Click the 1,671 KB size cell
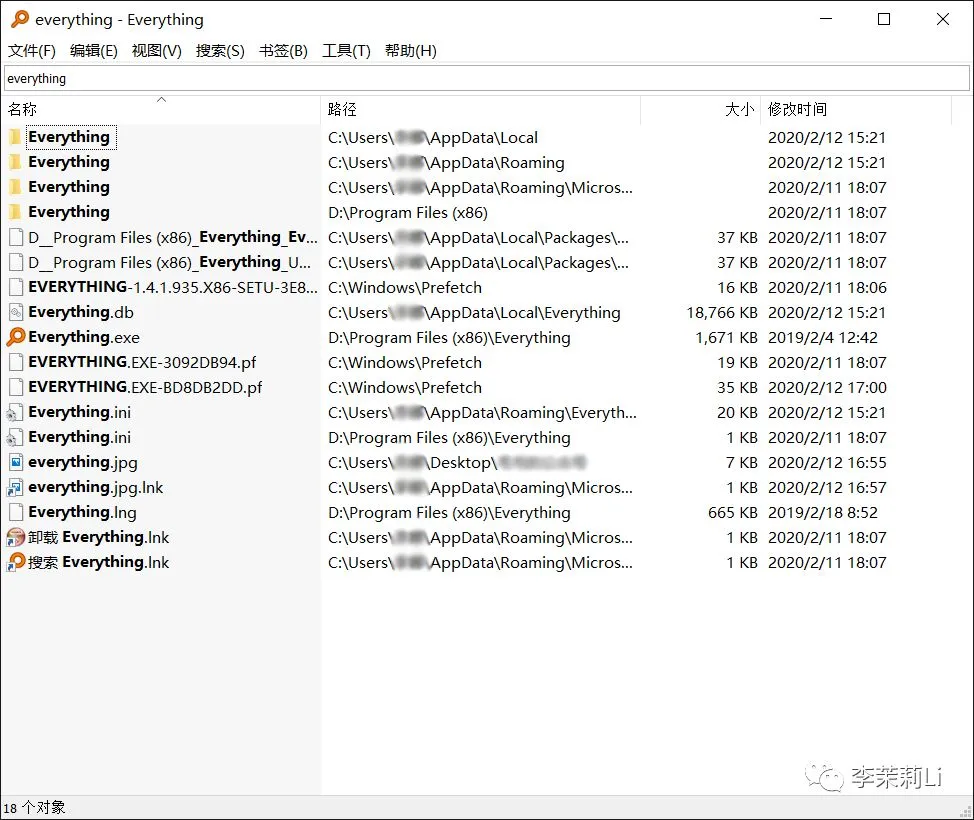Image resolution: width=974 pixels, height=820 pixels. pyautogui.click(x=726, y=337)
